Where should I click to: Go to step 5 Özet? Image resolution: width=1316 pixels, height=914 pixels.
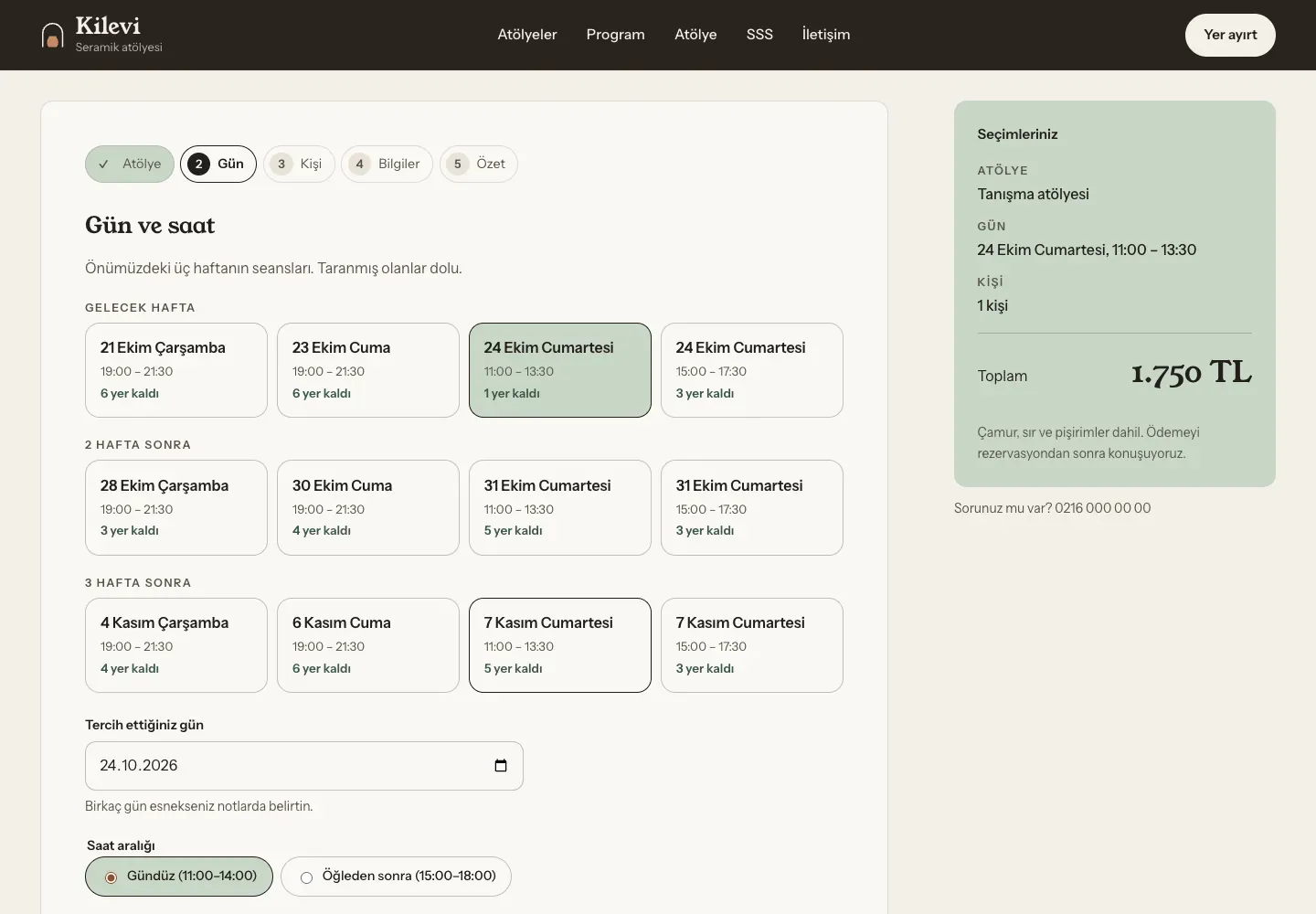[479, 165]
